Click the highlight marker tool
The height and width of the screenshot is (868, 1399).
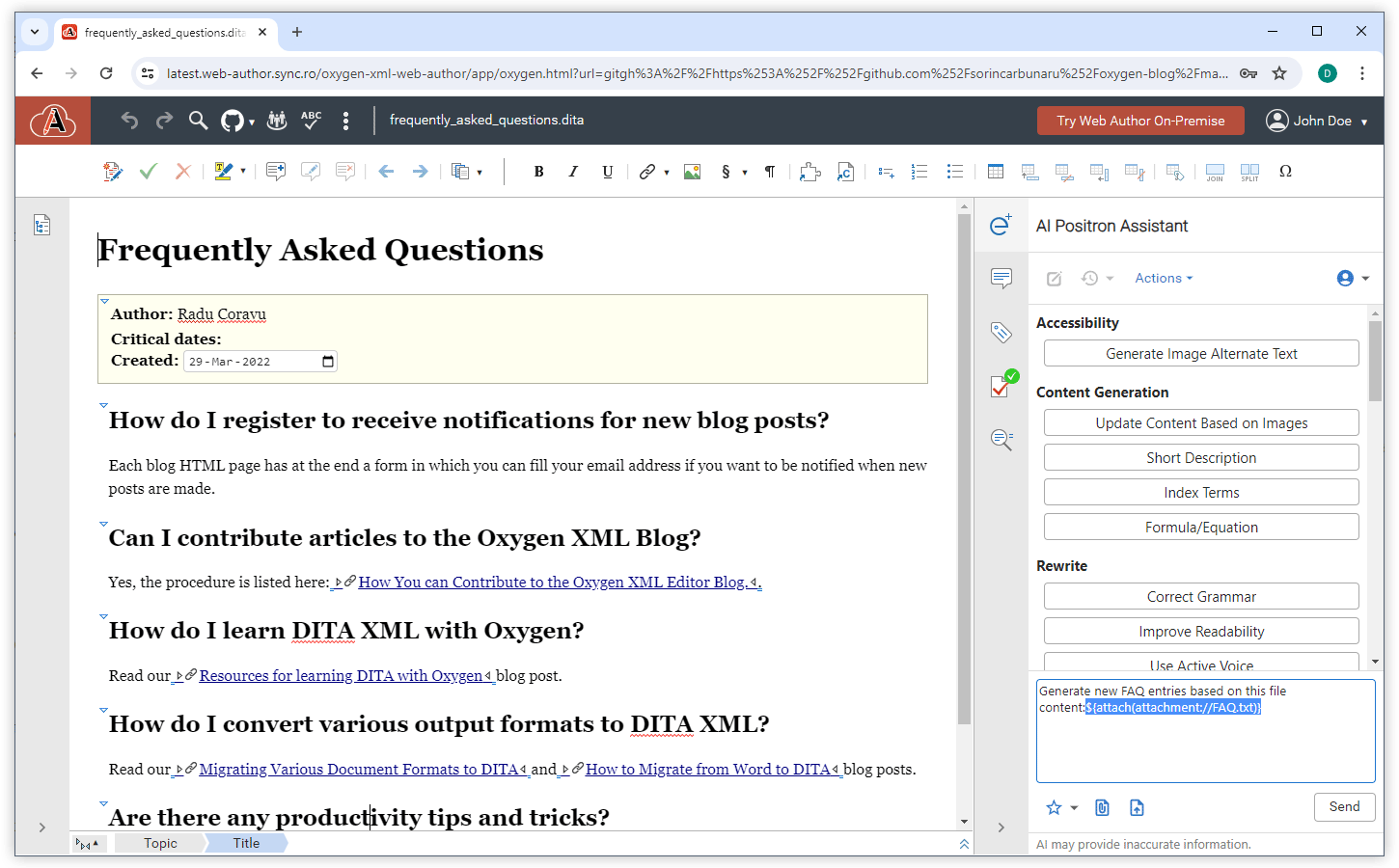224,172
